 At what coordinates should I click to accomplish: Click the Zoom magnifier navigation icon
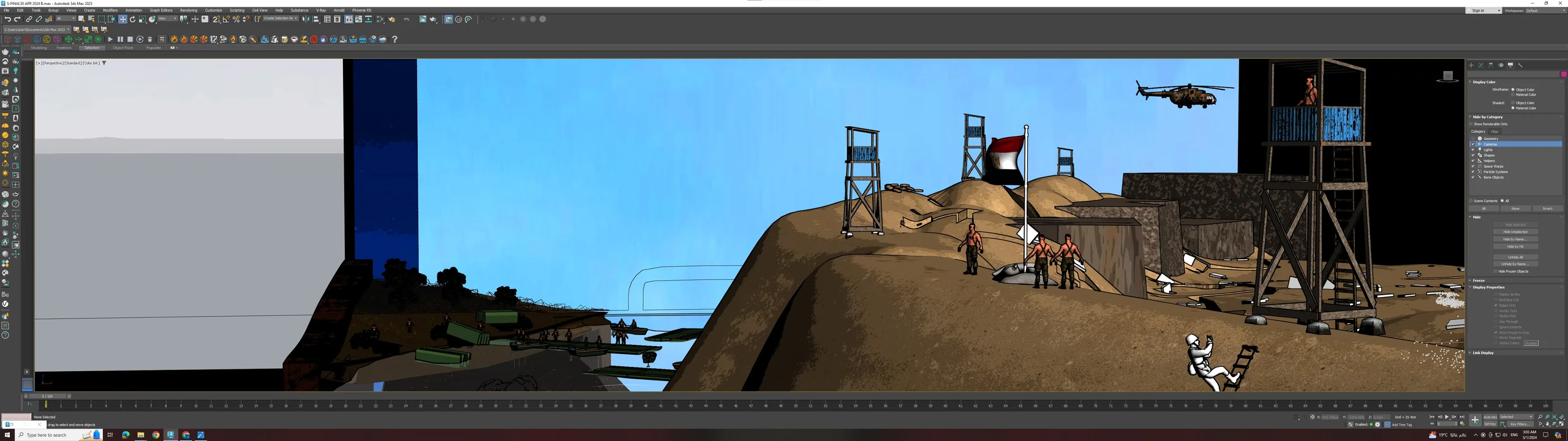1540,417
